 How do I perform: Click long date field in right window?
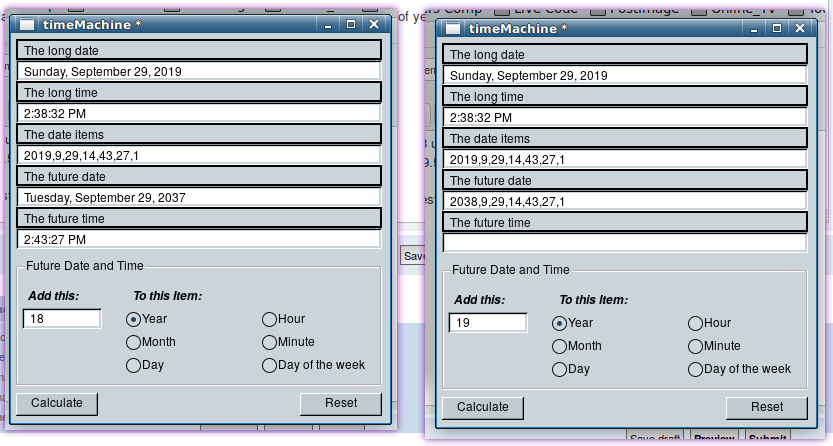click(625, 75)
